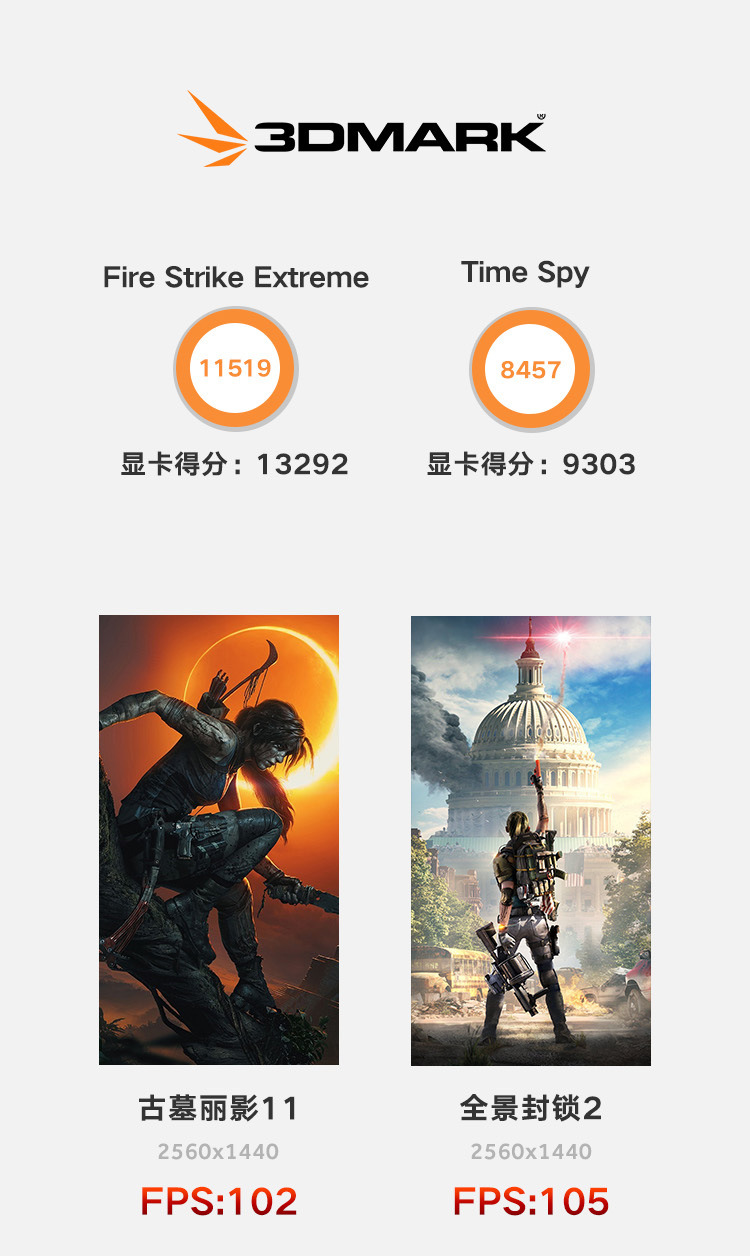The image size is (750, 1256).
Task: Click the orange 11519 score circle
Action: pyautogui.click(x=235, y=368)
